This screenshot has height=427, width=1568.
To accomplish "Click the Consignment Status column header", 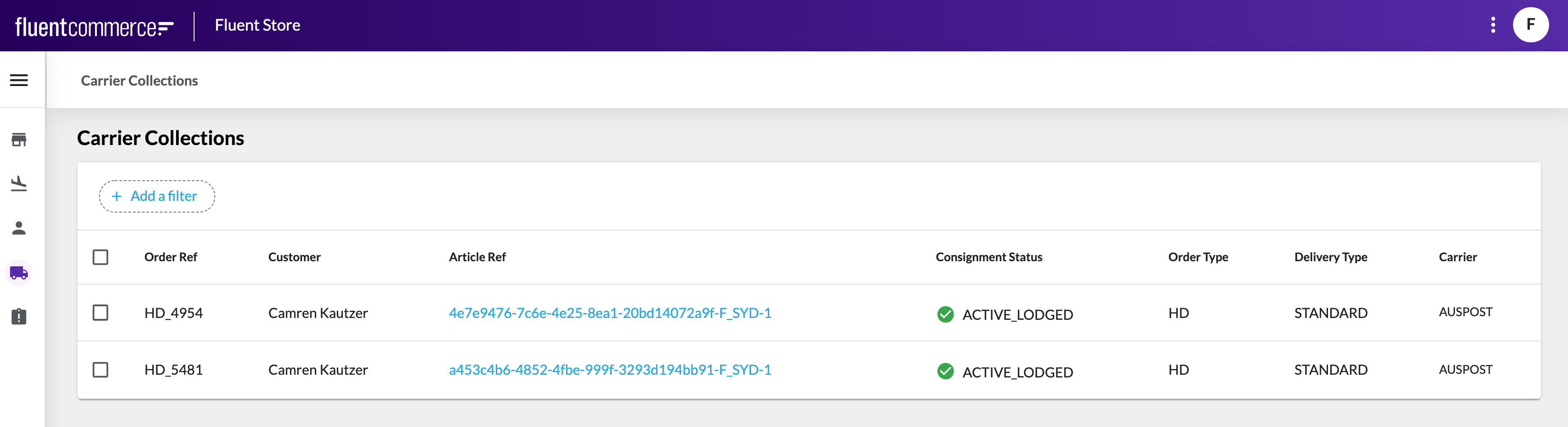I will click(x=988, y=257).
